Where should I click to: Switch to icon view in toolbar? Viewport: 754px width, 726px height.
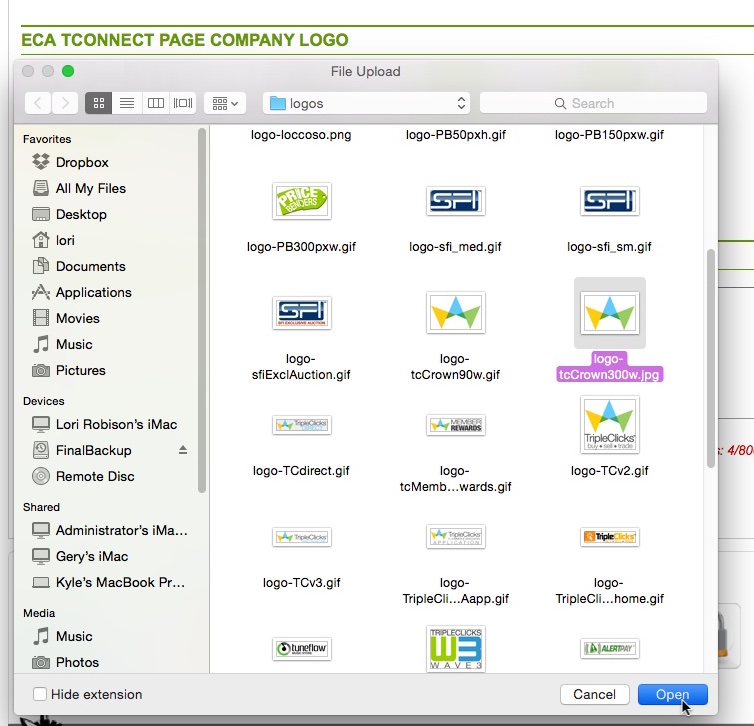click(99, 103)
